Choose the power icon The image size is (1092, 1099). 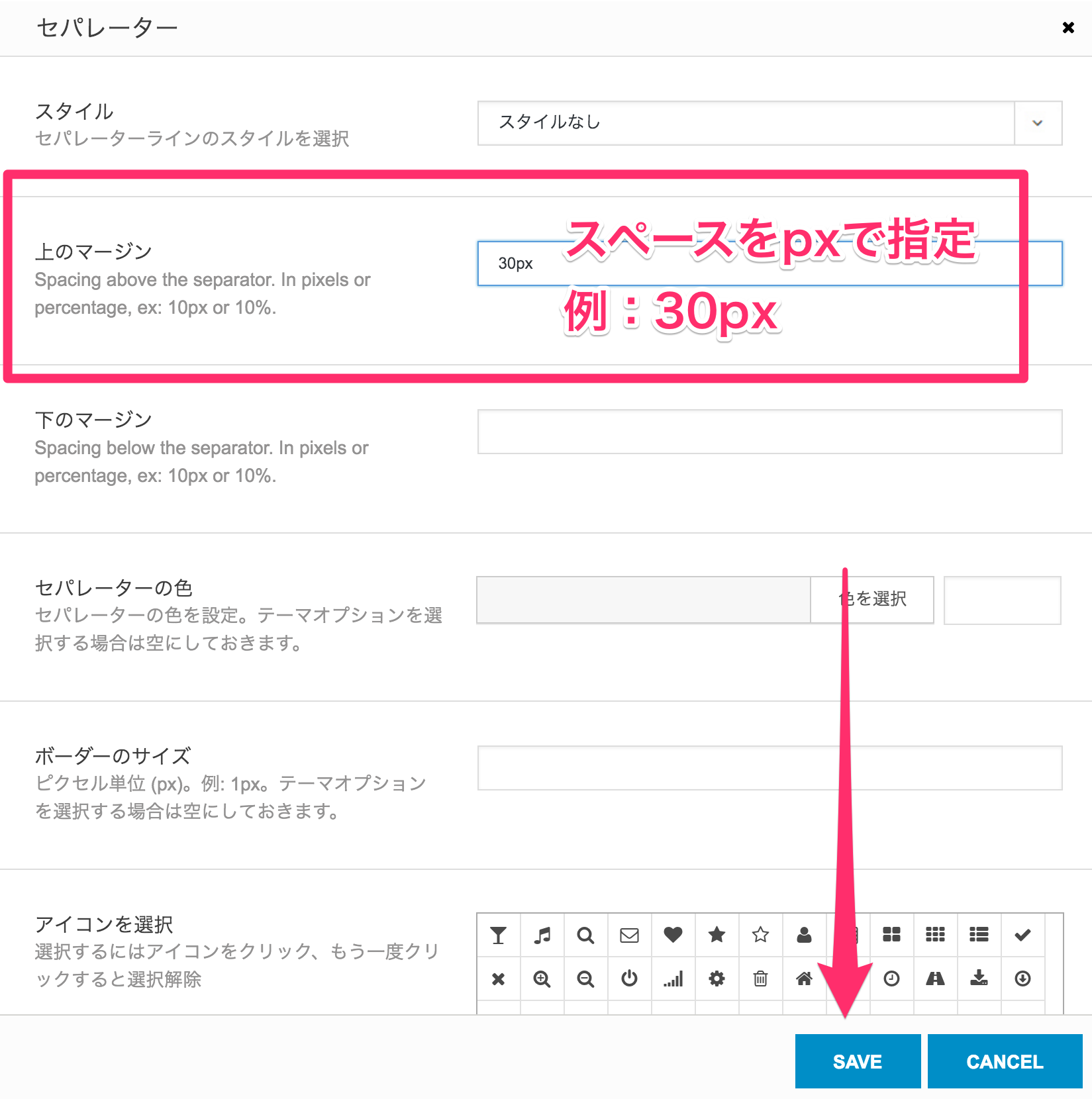pyautogui.click(x=629, y=979)
